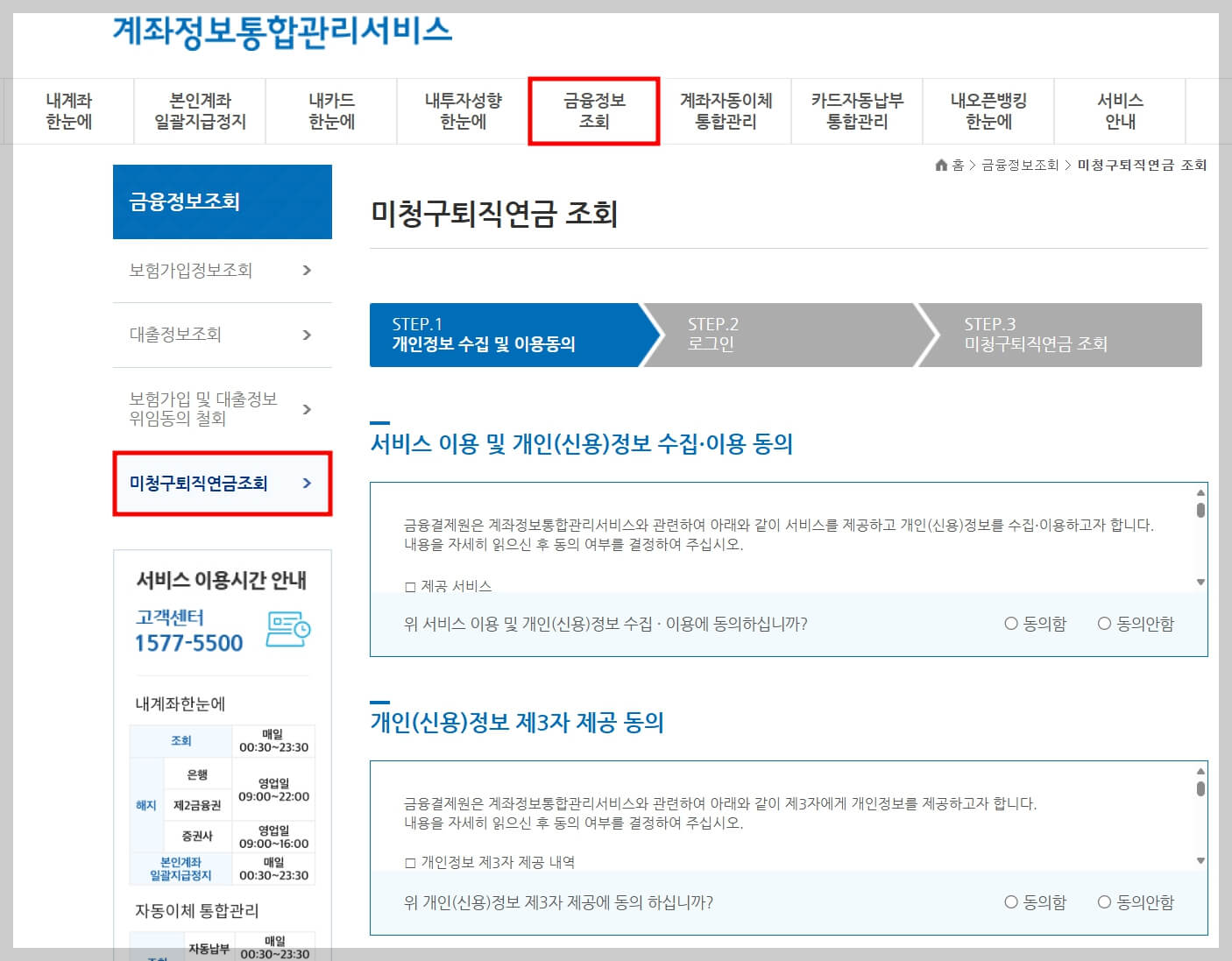Click the 제2금융권 row in the hours table
The height and width of the screenshot is (961, 1232).
click(x=197, y=805)
